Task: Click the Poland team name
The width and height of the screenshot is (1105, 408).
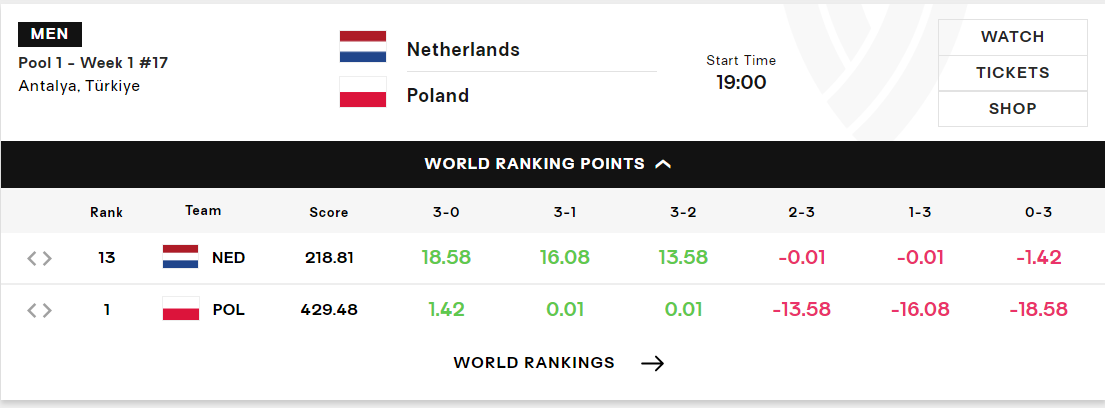Action: pos(438,95)
